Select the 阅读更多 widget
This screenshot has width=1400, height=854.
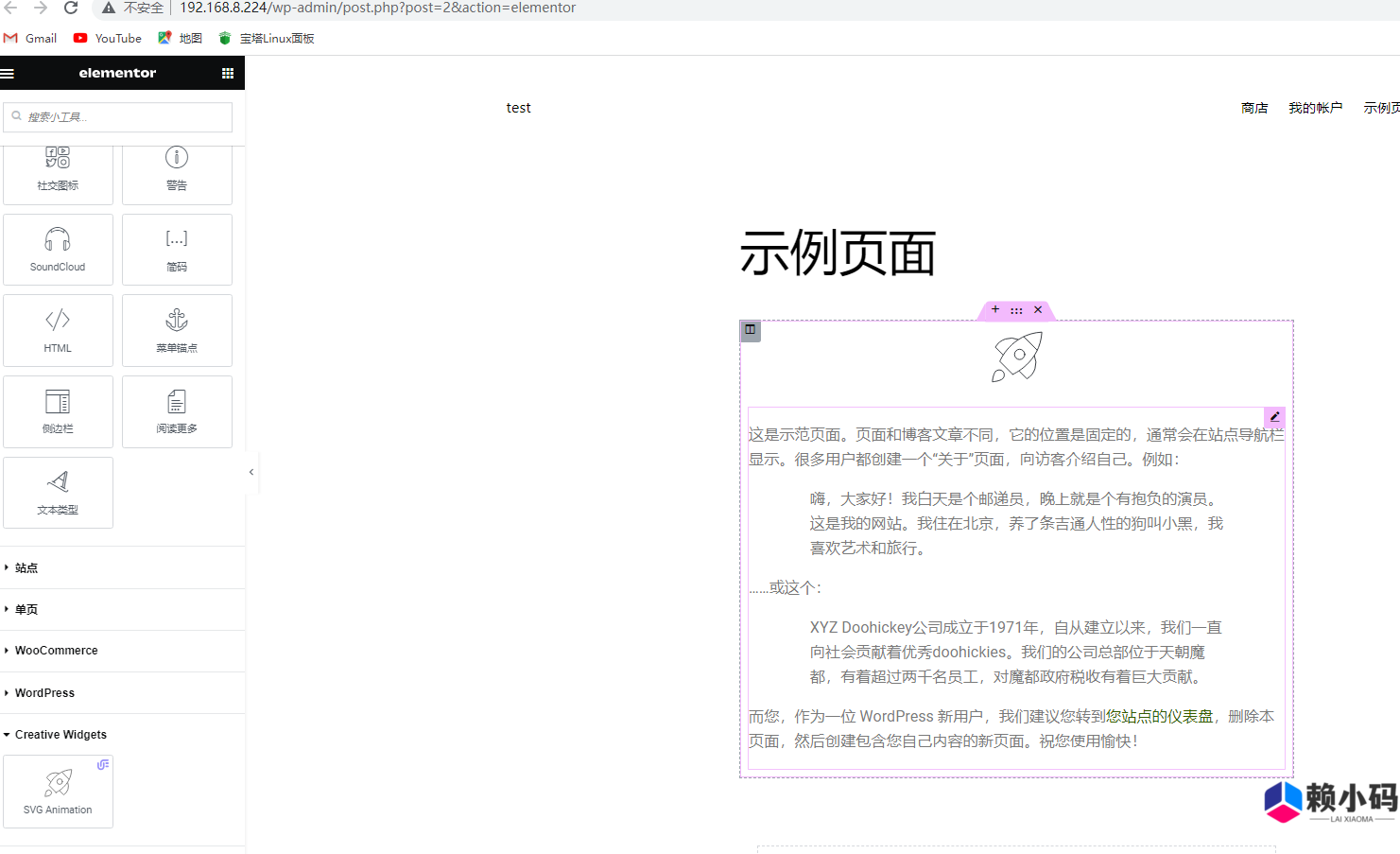click(177, 411)
